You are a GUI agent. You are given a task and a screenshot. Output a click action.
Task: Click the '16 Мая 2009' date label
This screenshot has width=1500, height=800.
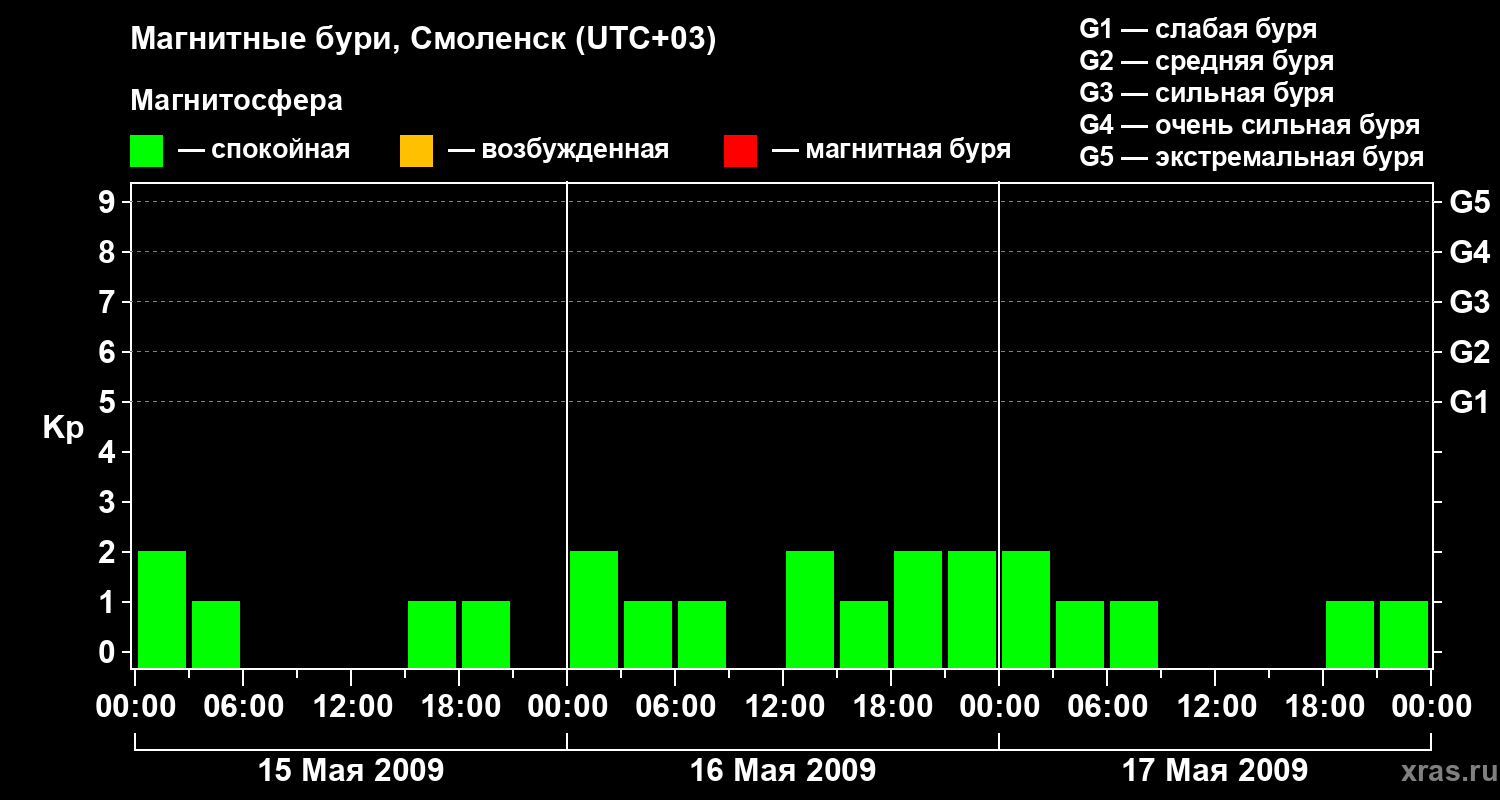pyautogui.click(x=783, y=770)
